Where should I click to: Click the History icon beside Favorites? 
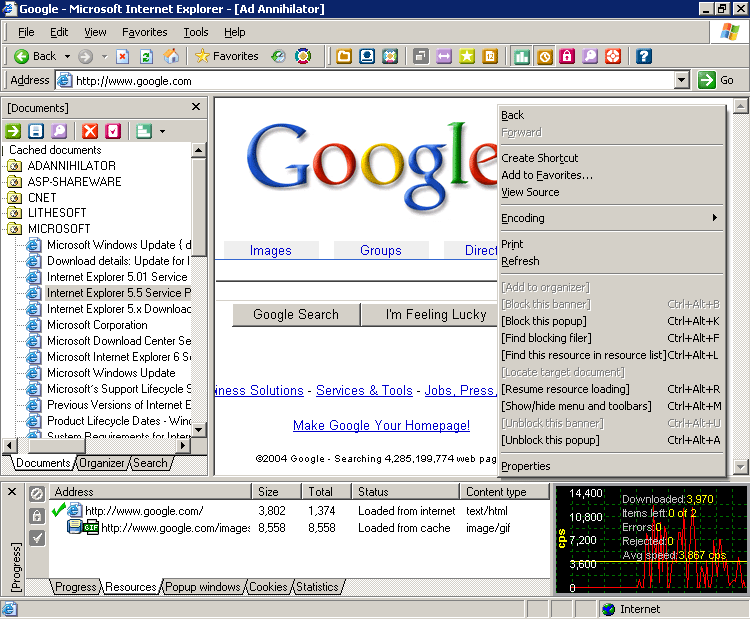pyautogui.click(x=278, y=56)
